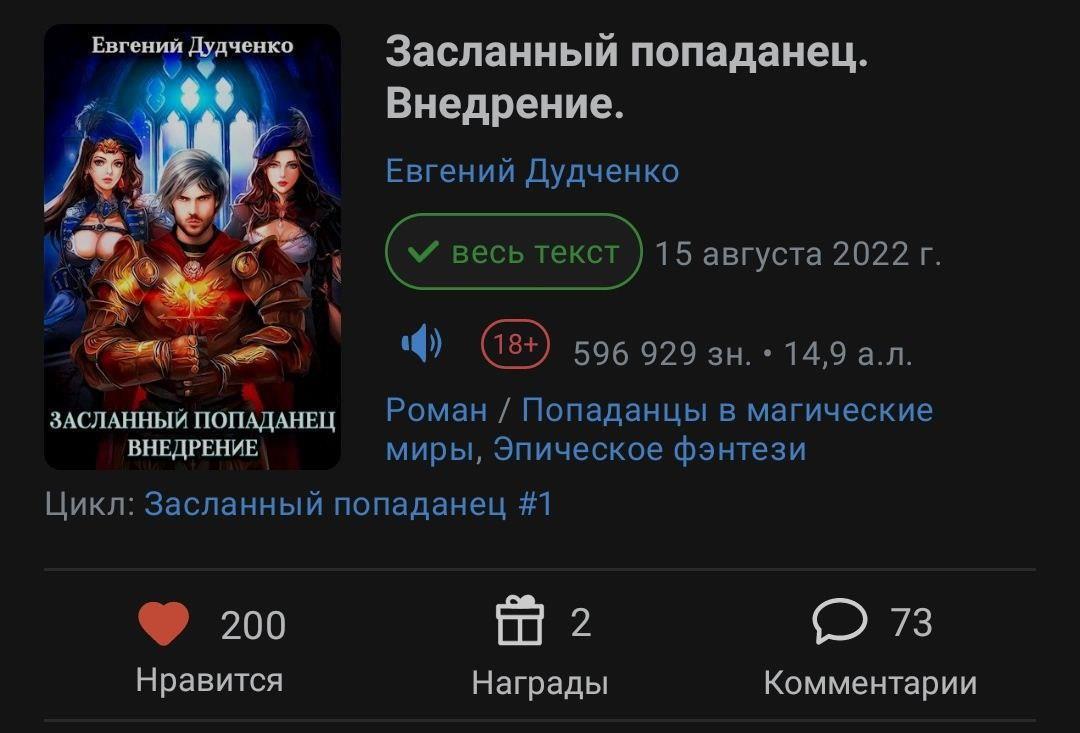Click the blue speaker audiobook icon

click(422, 342)
